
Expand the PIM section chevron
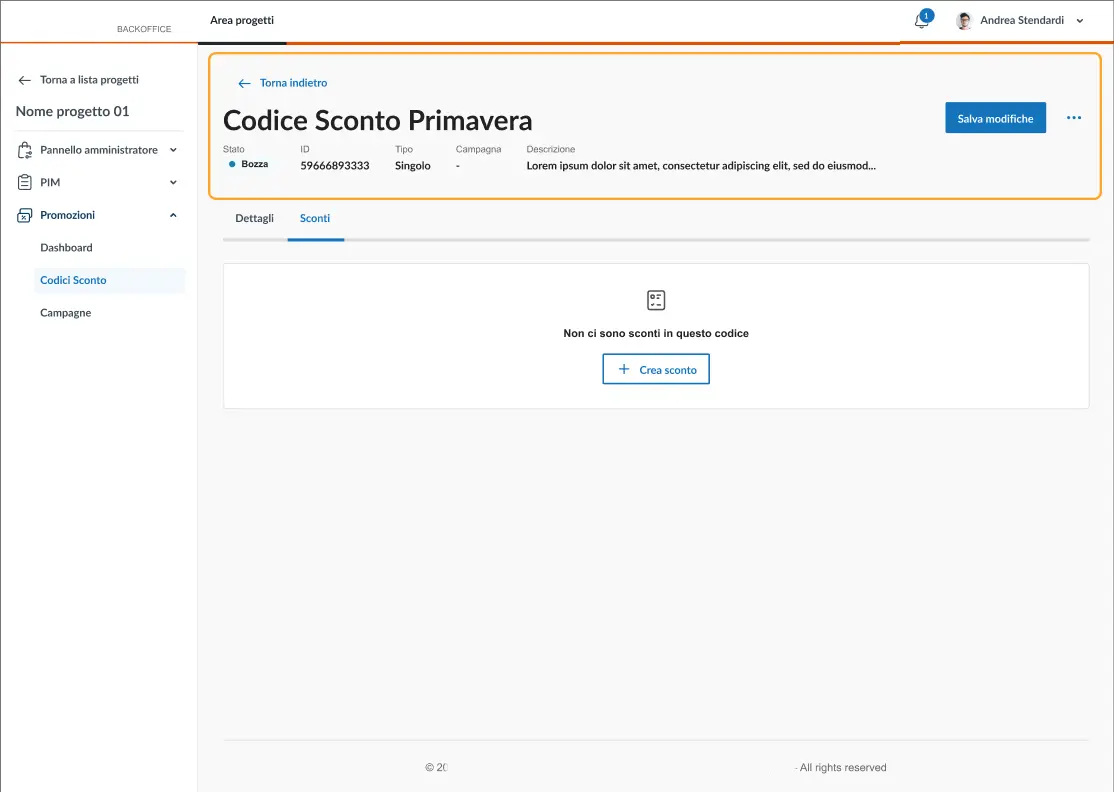tap(173, 183)
